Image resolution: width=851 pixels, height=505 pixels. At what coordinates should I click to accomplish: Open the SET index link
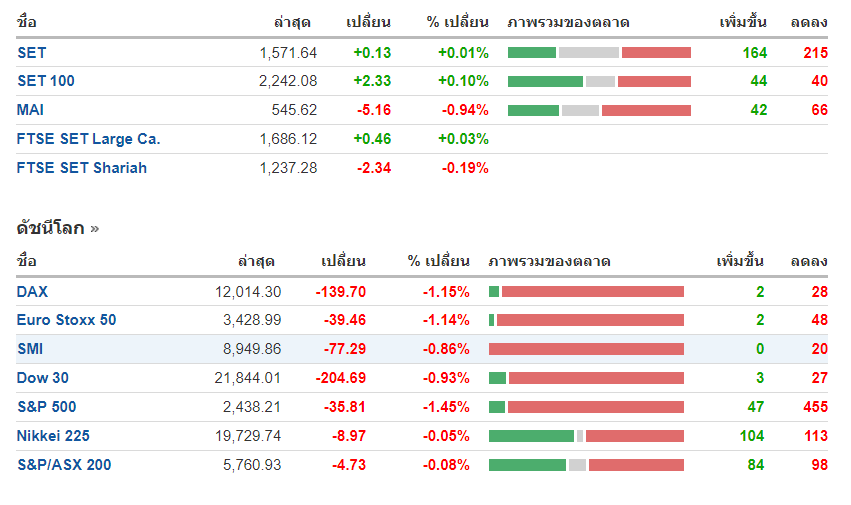32,53
